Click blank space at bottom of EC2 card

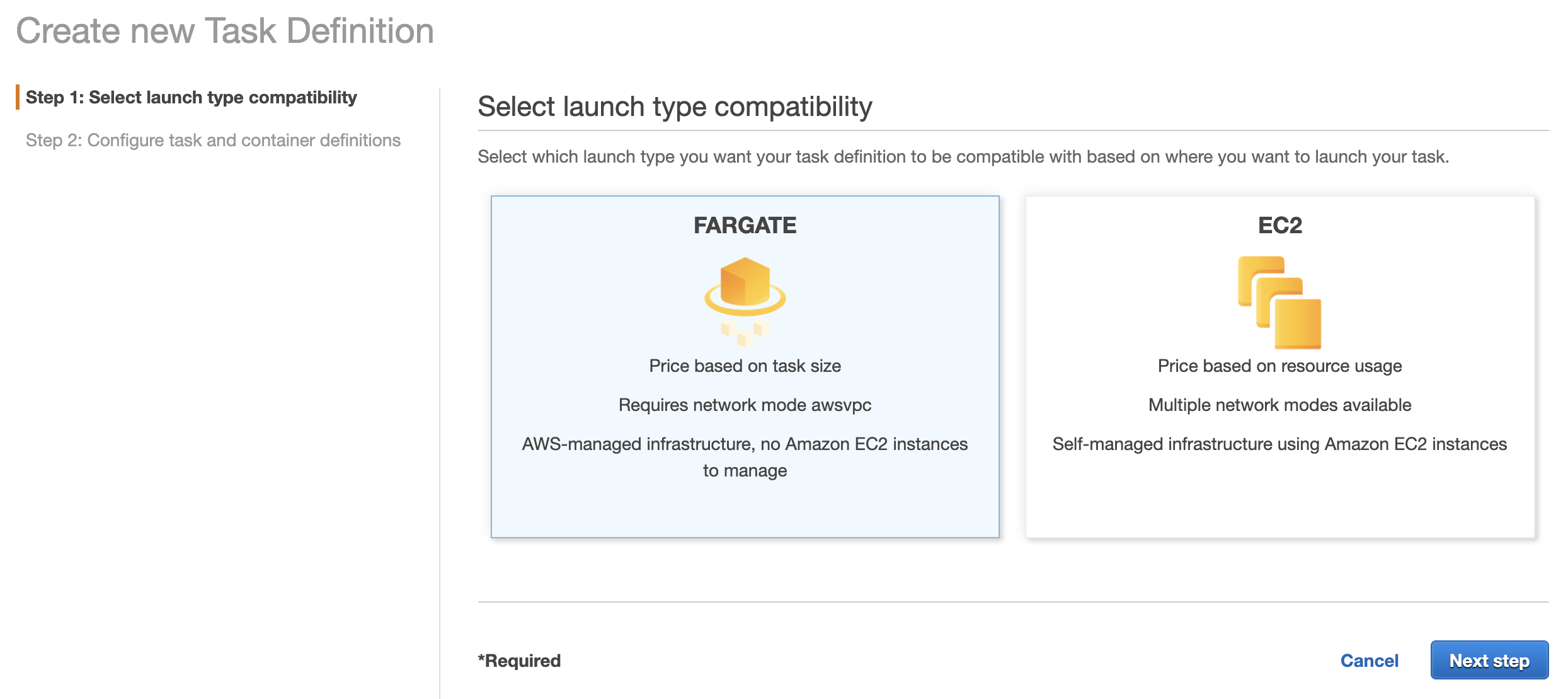(1279, 504)
